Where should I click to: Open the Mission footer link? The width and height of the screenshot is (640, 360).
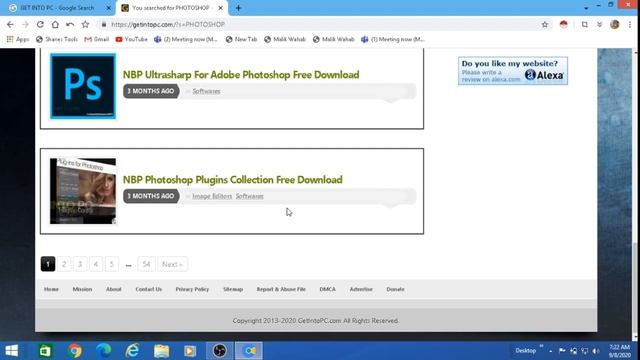(x=82, y=289)
